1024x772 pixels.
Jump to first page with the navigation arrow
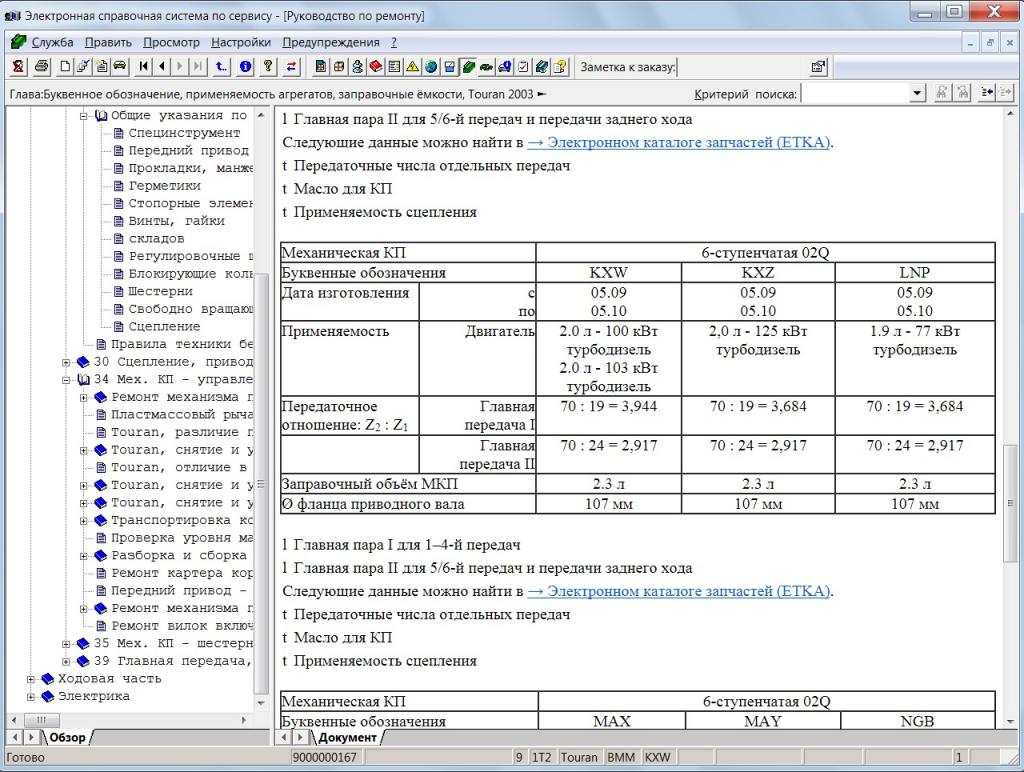pyautogui.click(x=144, y=67)
